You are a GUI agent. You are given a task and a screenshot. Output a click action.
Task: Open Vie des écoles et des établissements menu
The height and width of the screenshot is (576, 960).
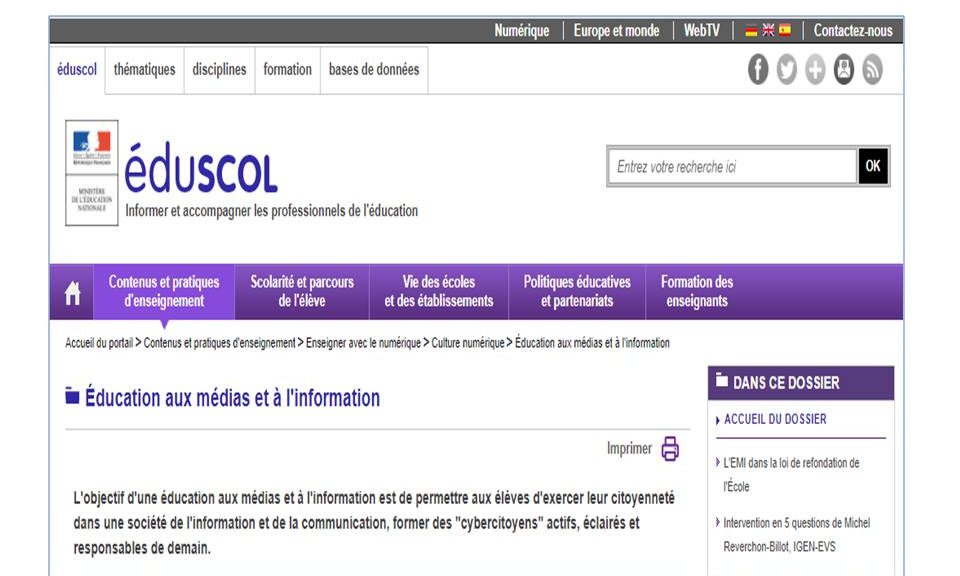click(439, 292)
